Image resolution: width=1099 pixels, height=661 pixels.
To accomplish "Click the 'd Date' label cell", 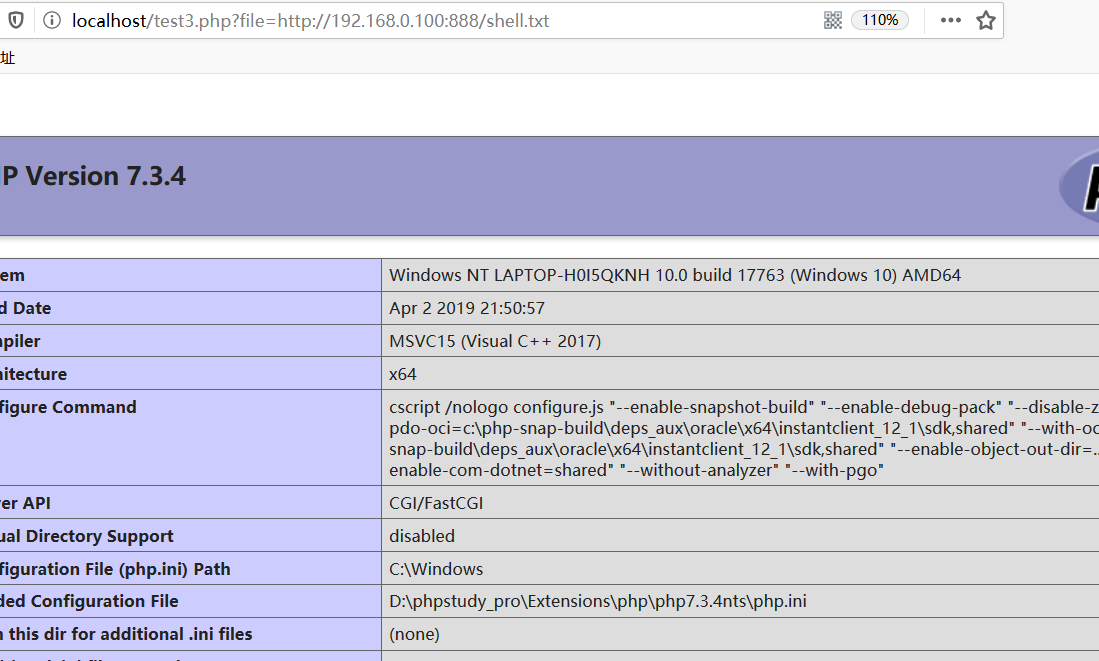I will click(190, 308).
